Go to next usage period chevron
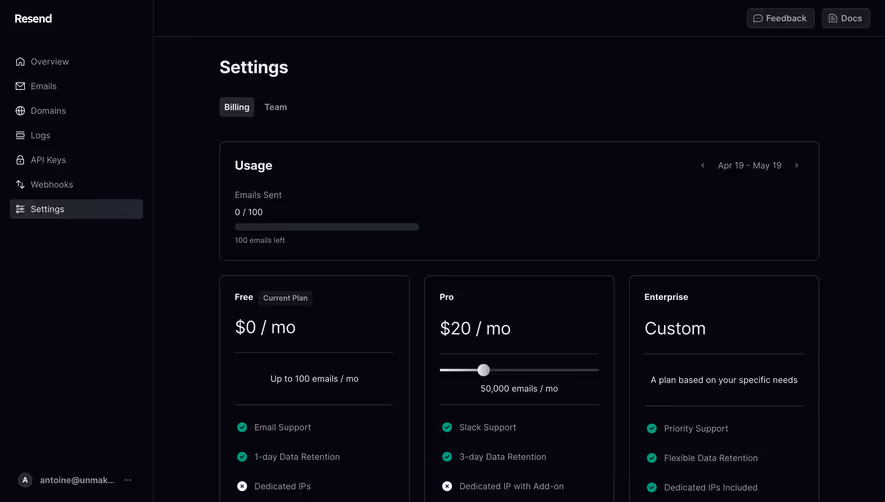Screen dimensions: 885x502 point(796,165)
